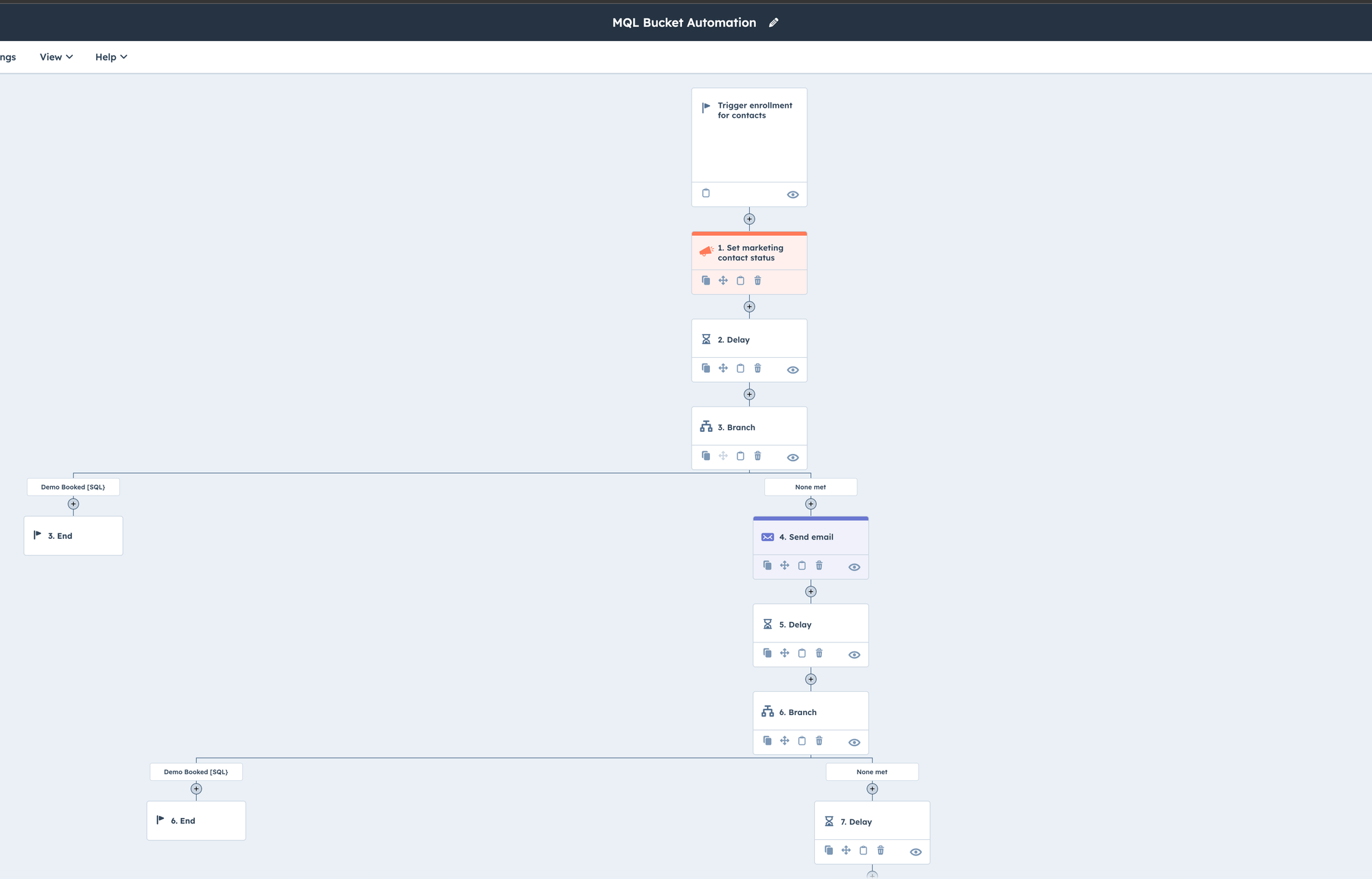The height and width of the screenshot is (879, 1372).
Task: Open the 6. End action card
Action: (x=196, y=821)
